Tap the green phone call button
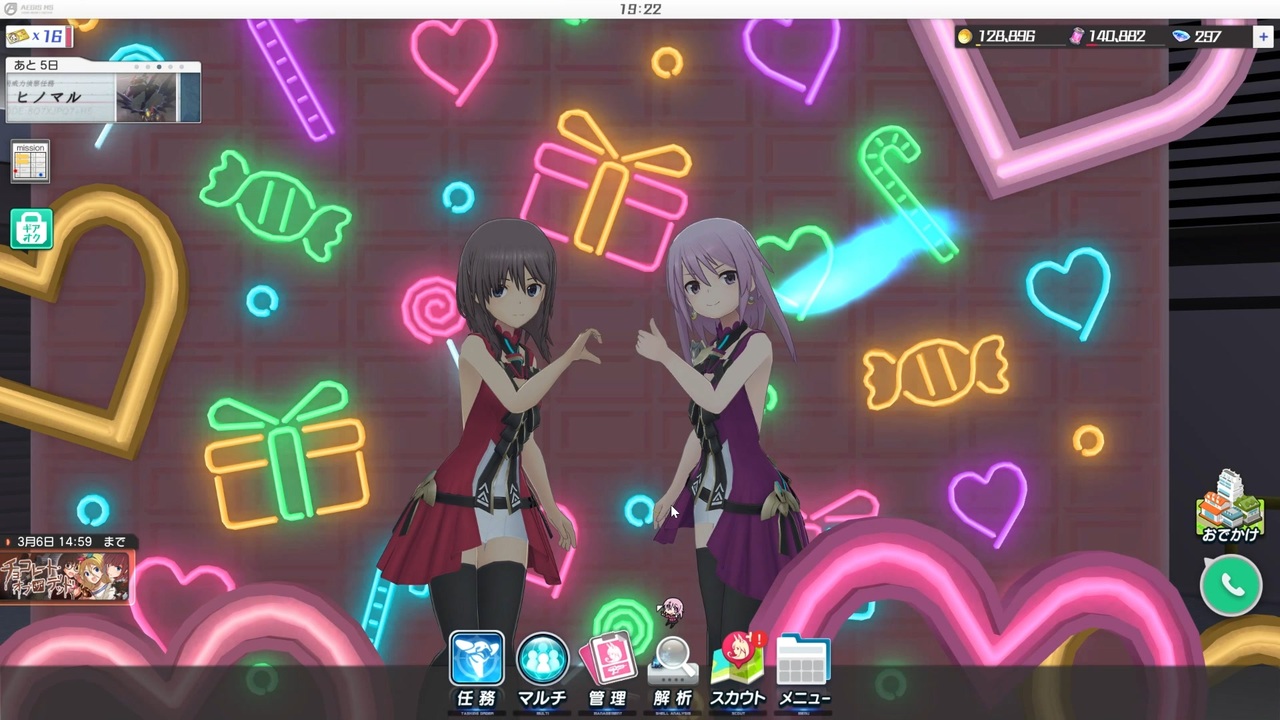 (x=1231, y=585)
